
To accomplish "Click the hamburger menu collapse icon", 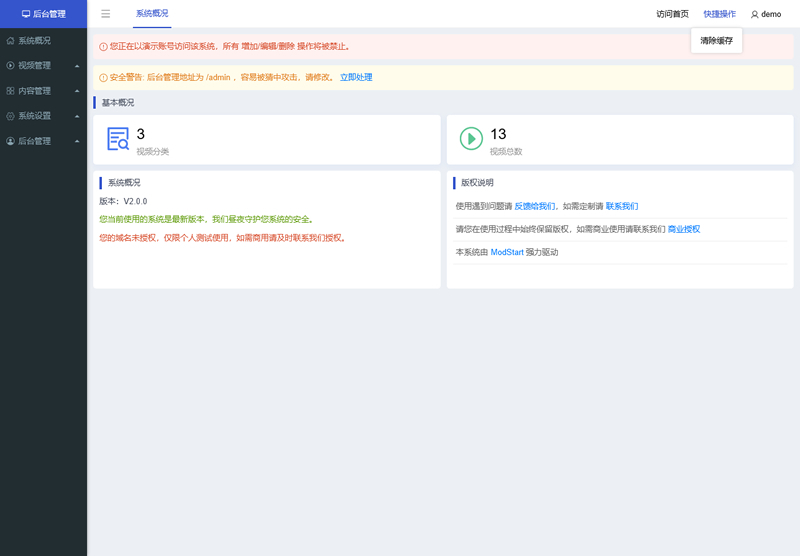I will coord(106,14).
